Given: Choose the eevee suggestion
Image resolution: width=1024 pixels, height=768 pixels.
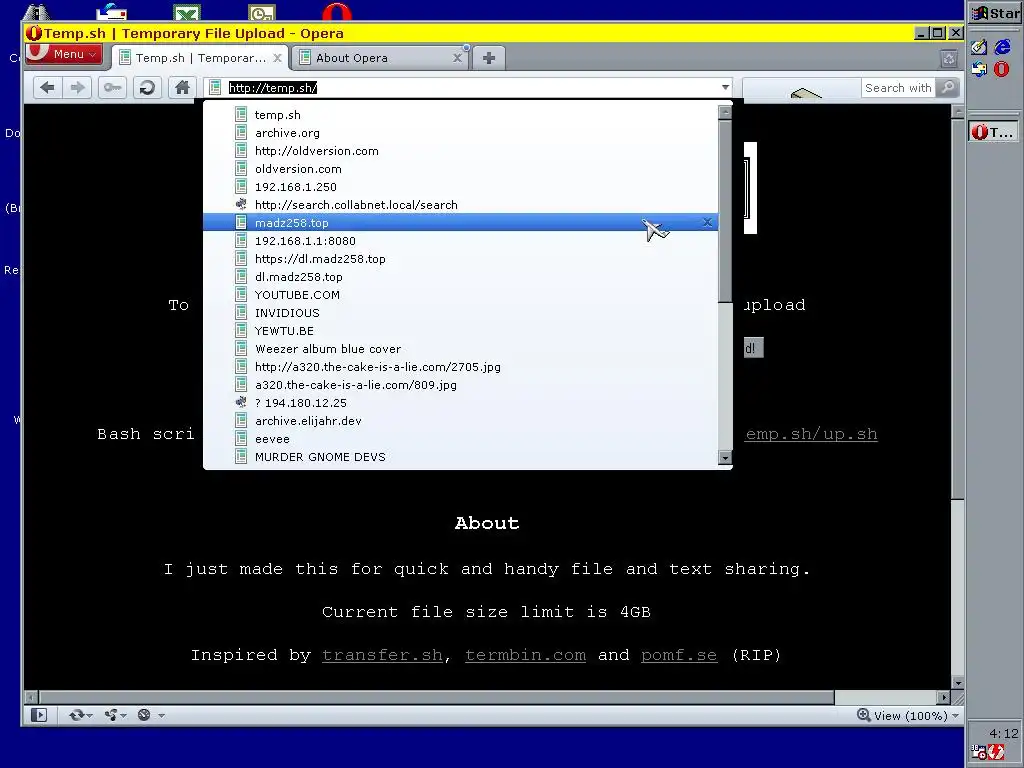Looking at the screenshot, I should pos(460,439).
